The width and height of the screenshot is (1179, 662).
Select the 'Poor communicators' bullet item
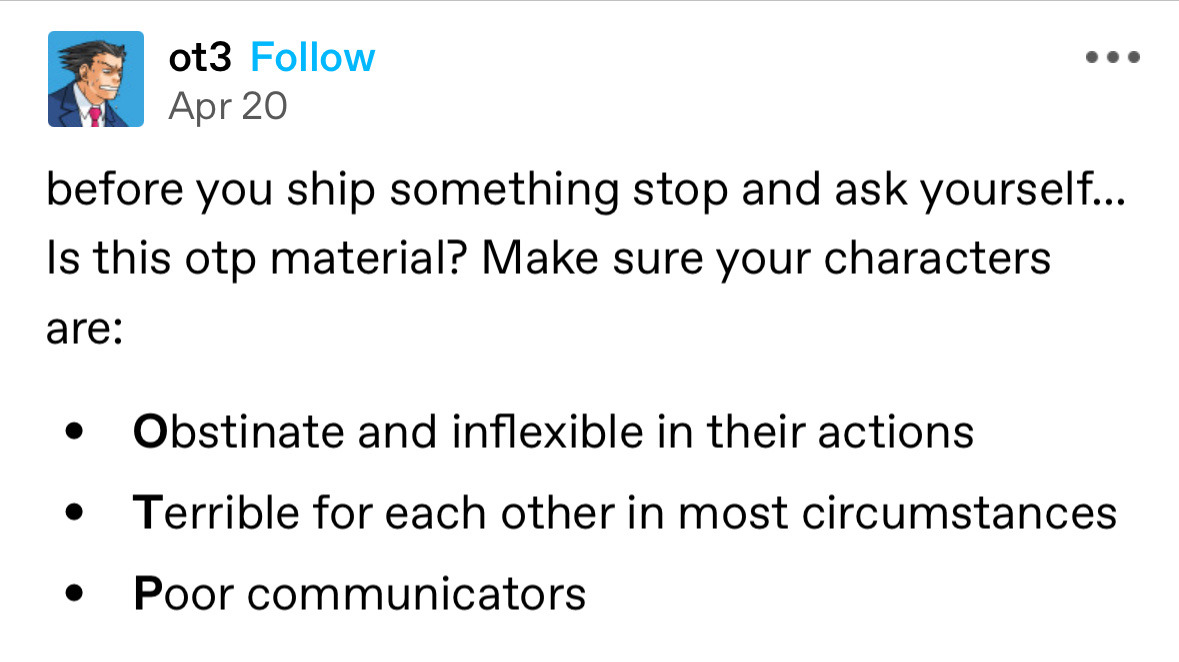[x=359, y=594]
